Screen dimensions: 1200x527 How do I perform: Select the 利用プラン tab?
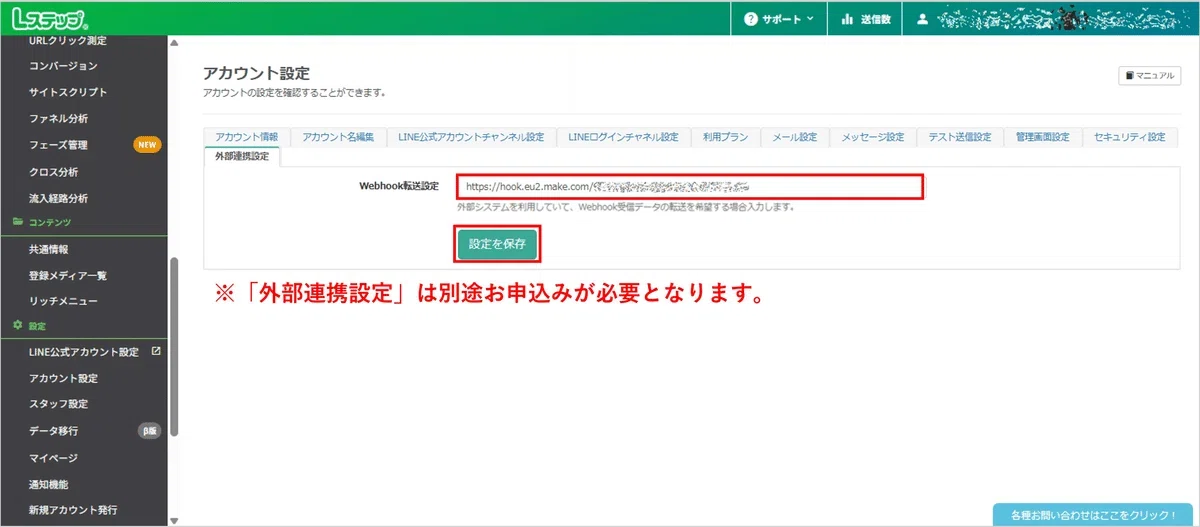point(725,137)
